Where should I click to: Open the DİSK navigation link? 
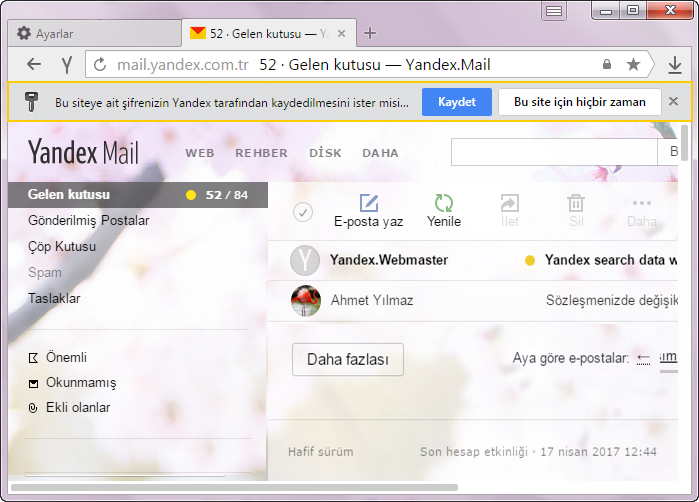[x=325, y=153]
